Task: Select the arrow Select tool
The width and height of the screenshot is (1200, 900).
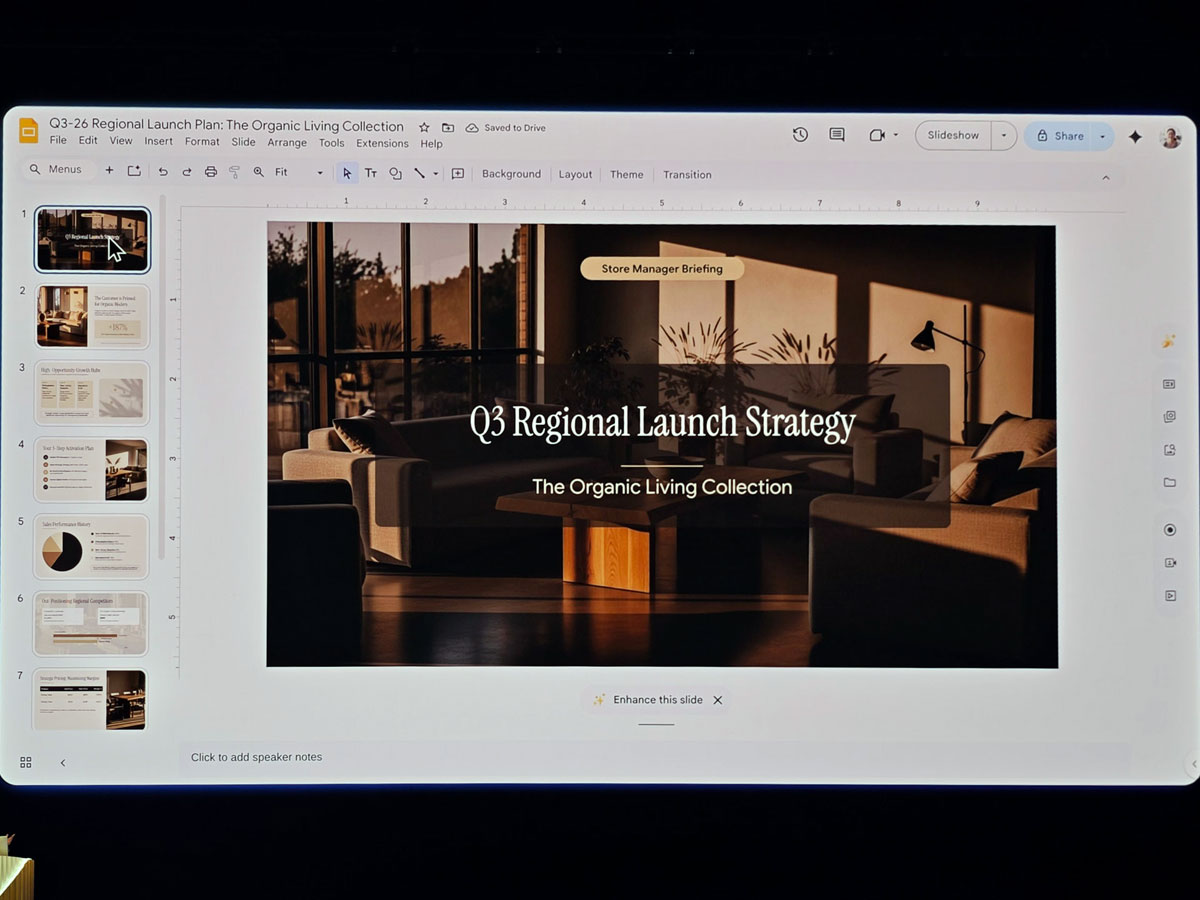Action: [x=346, y=172]
